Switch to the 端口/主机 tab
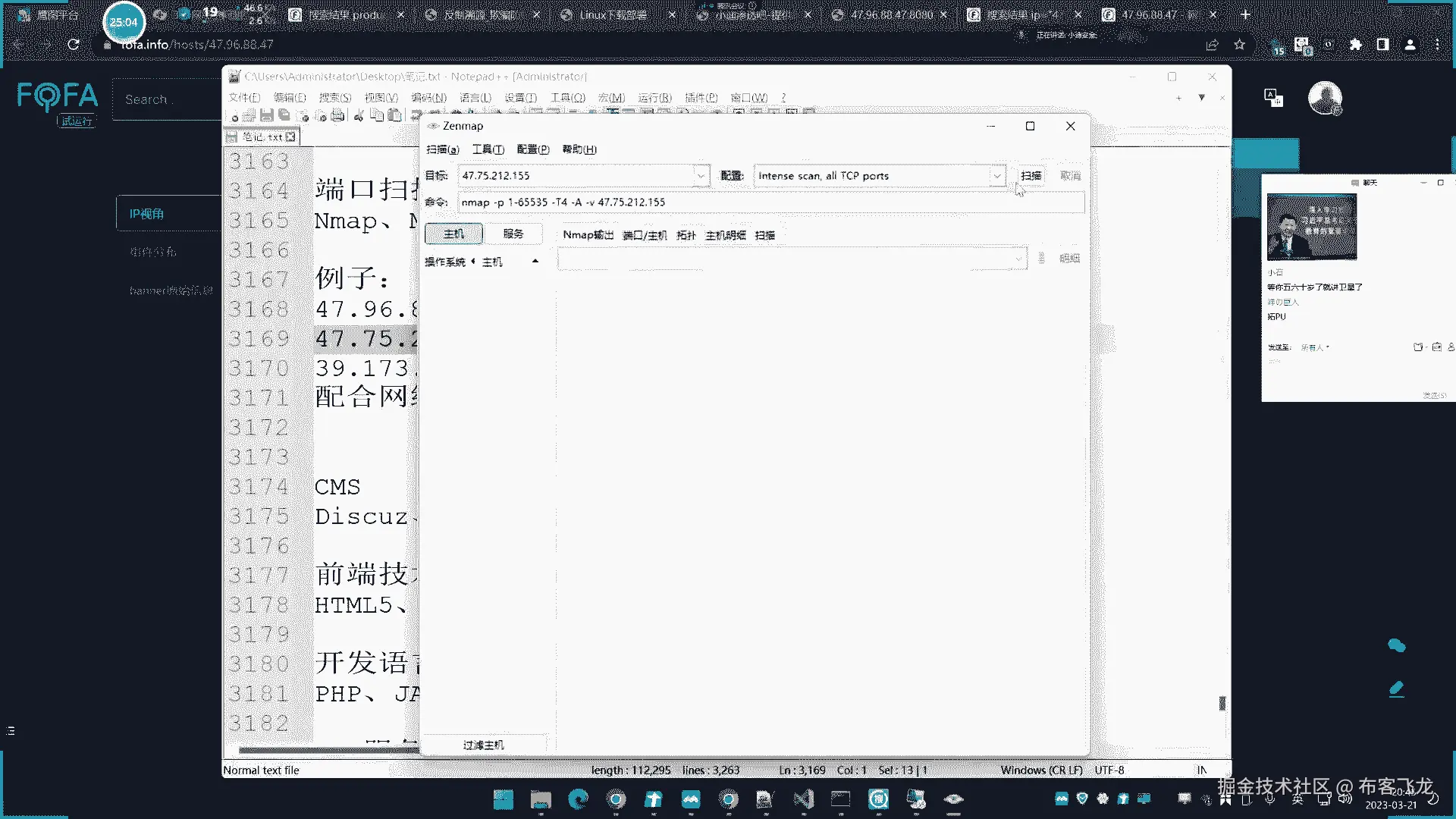 tap(645, 235)
